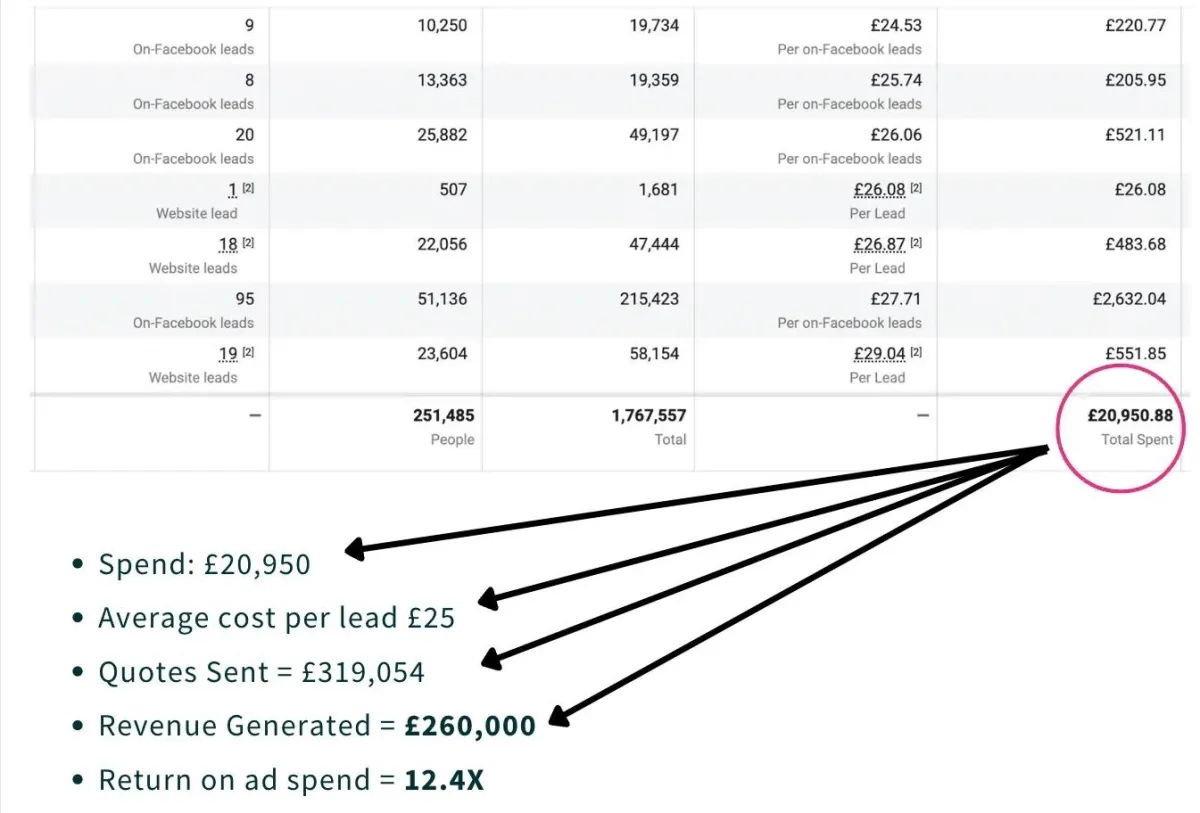Click the Average cost per lead £25 bullet
The height and width of the screenshot is (813, 1200).
276,618
